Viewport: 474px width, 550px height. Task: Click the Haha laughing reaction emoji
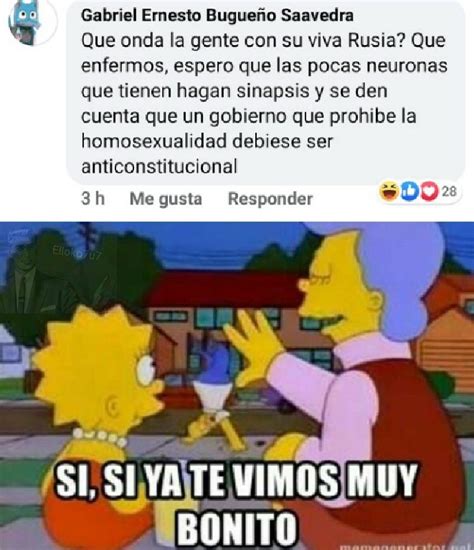coord(389,191)
